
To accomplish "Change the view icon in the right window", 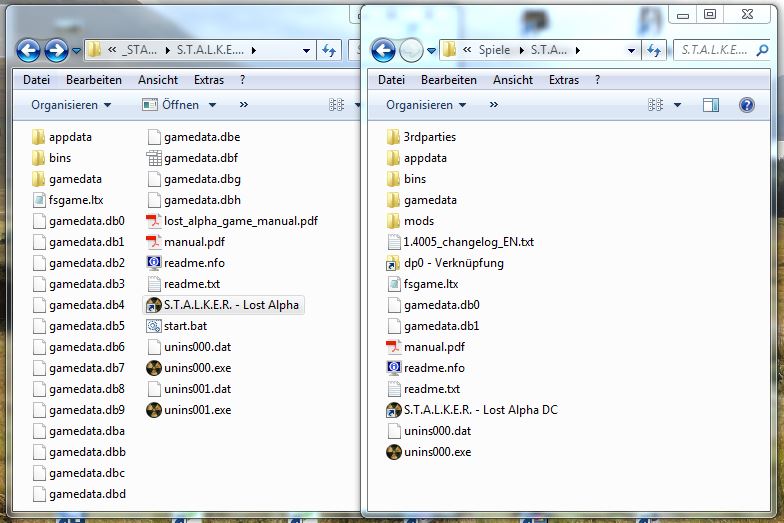I will click(x=656, y=105).
